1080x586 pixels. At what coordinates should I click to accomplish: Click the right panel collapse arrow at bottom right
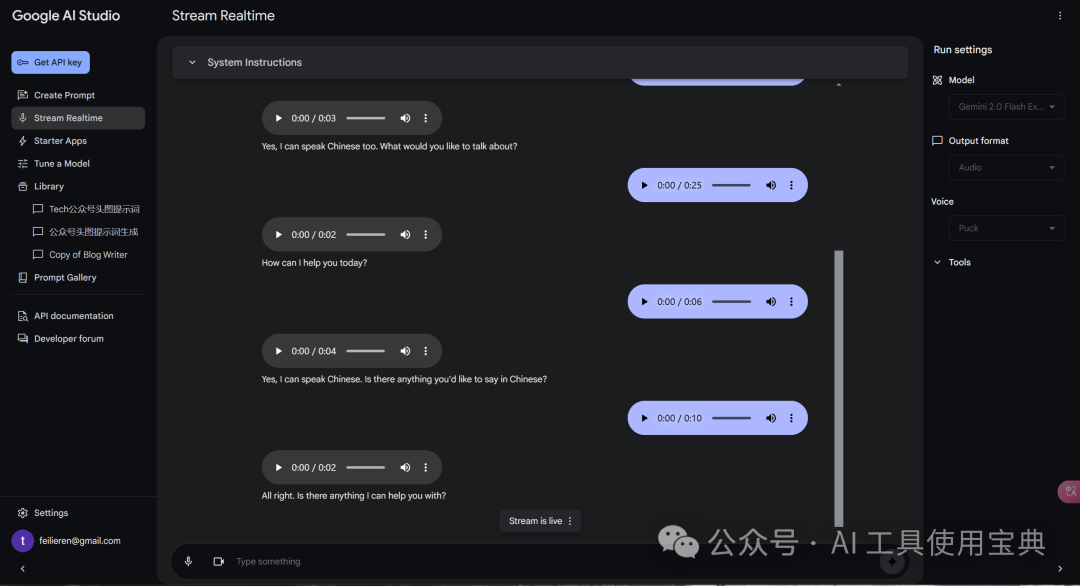pyautogui.click(x=1060, y=569)
